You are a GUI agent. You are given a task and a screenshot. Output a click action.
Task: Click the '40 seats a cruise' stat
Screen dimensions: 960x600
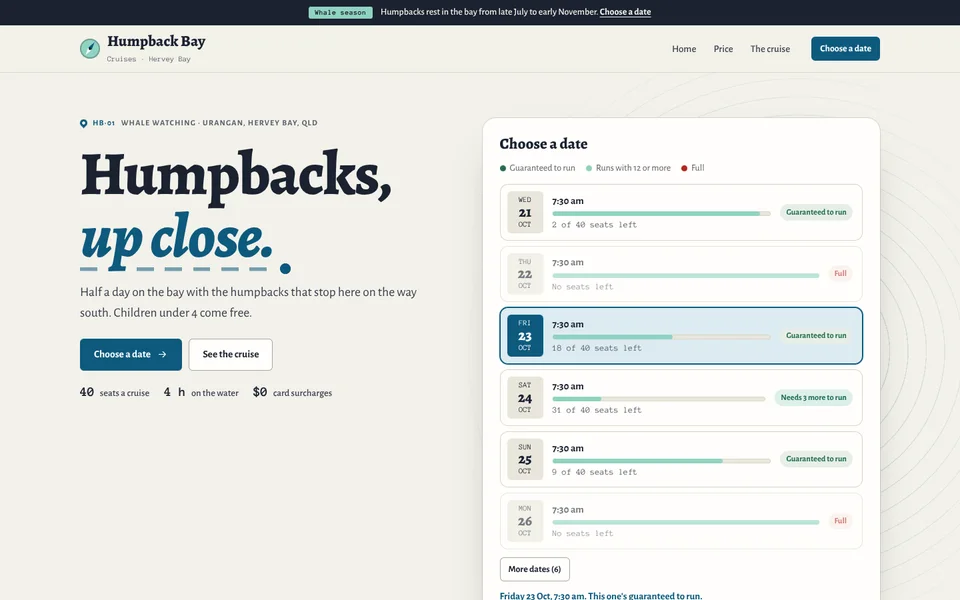114,392
